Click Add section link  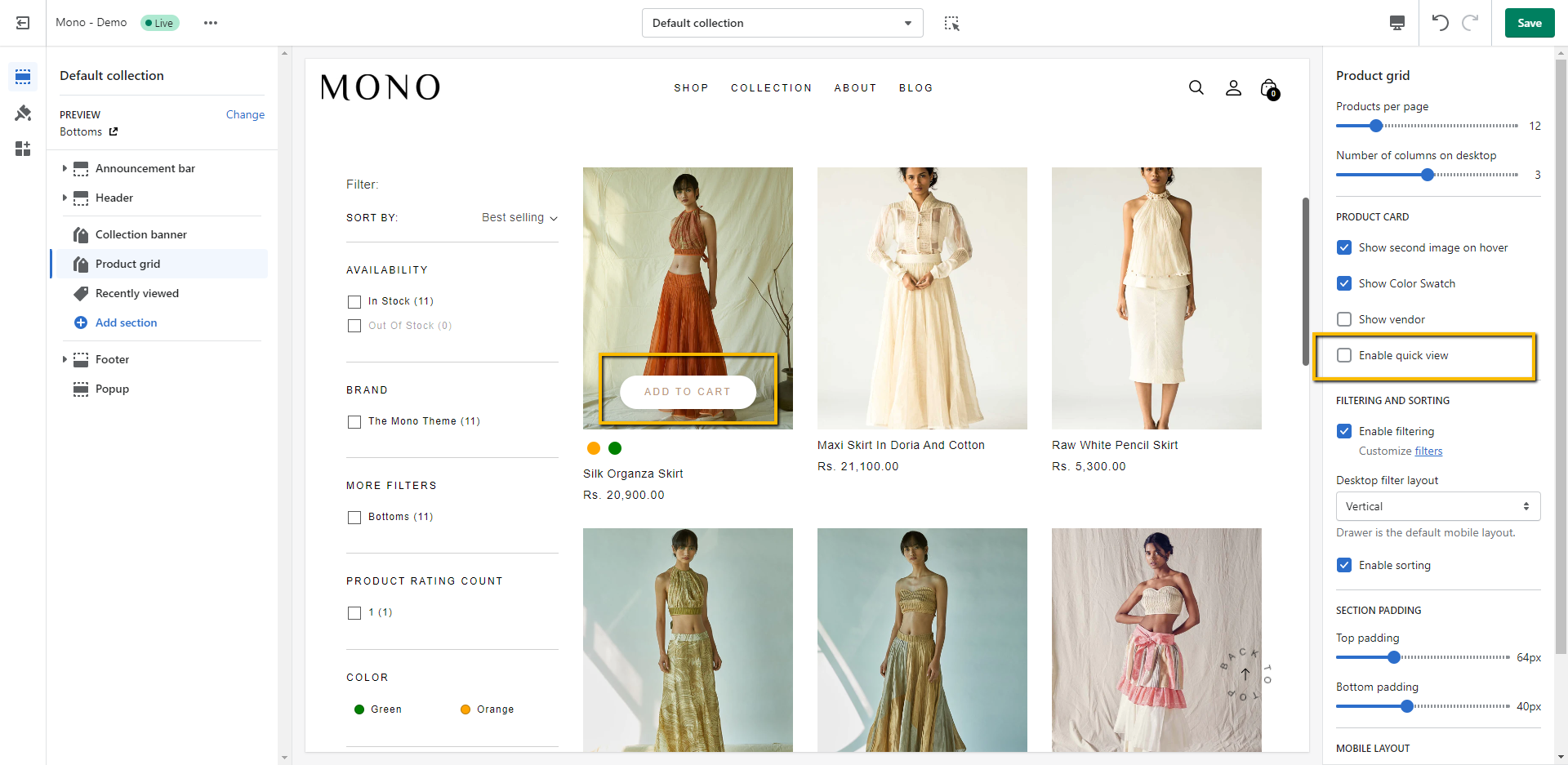[126, 322]
